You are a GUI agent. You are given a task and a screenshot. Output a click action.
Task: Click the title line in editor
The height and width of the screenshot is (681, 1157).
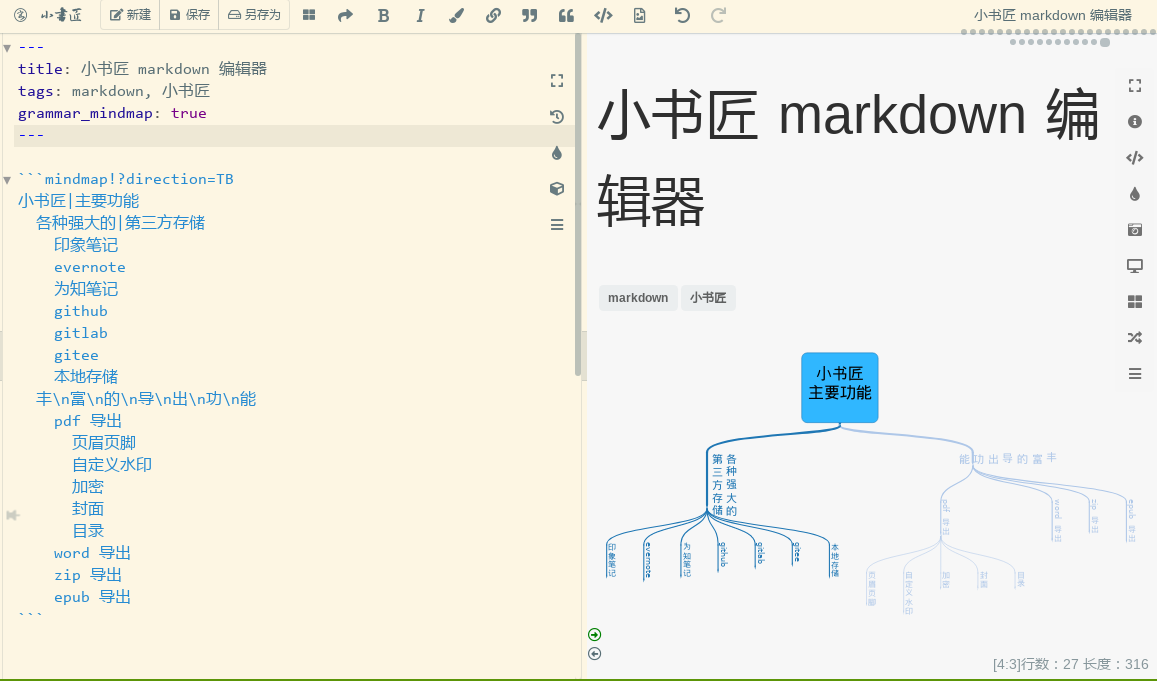(x=142, y=69)
